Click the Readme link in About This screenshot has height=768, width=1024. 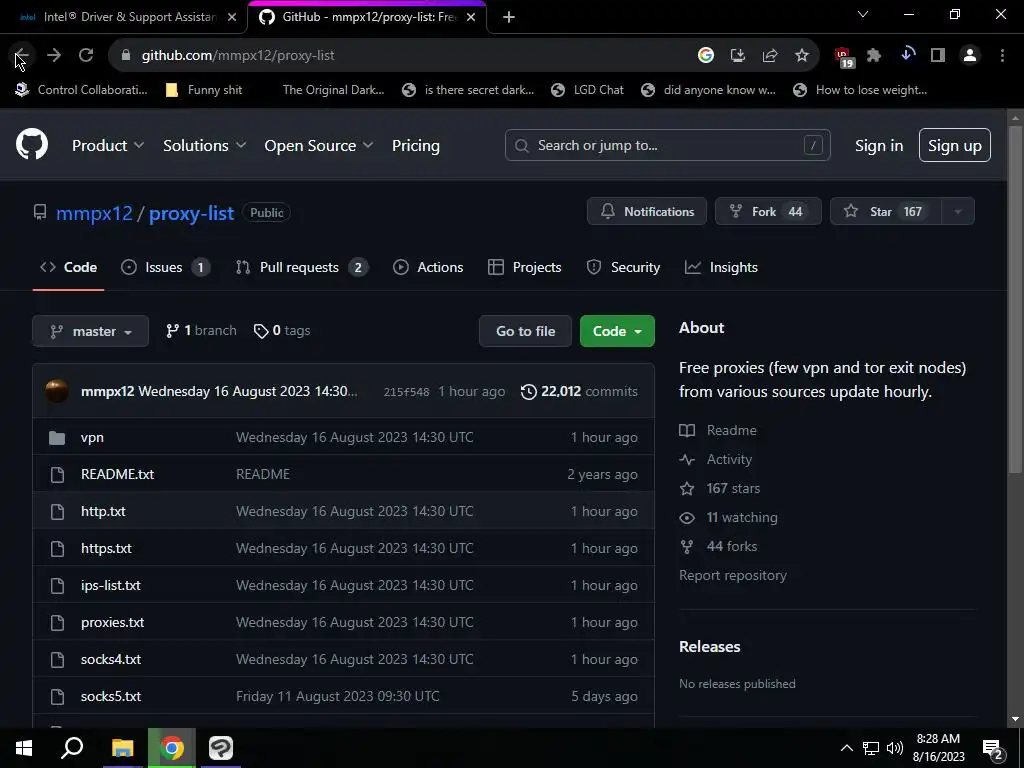pos(718,430)
